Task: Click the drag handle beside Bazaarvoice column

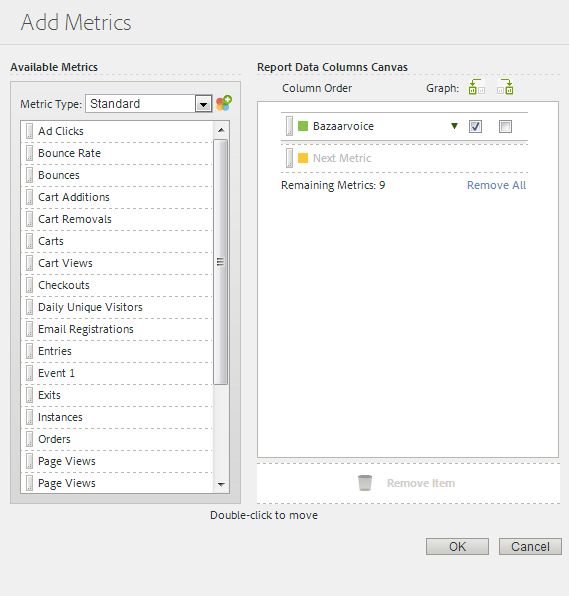Action: click(290, 126)
